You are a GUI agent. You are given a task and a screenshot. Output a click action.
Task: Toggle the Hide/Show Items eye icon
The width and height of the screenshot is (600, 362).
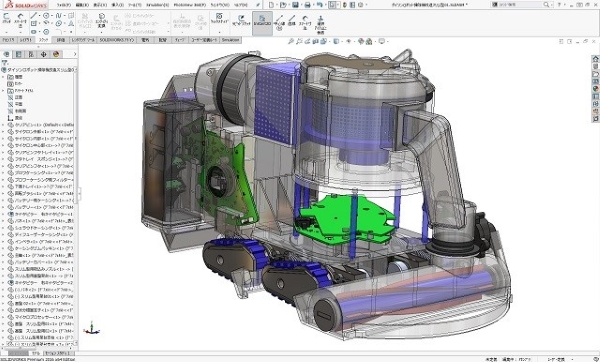click(x=348, y=41)
